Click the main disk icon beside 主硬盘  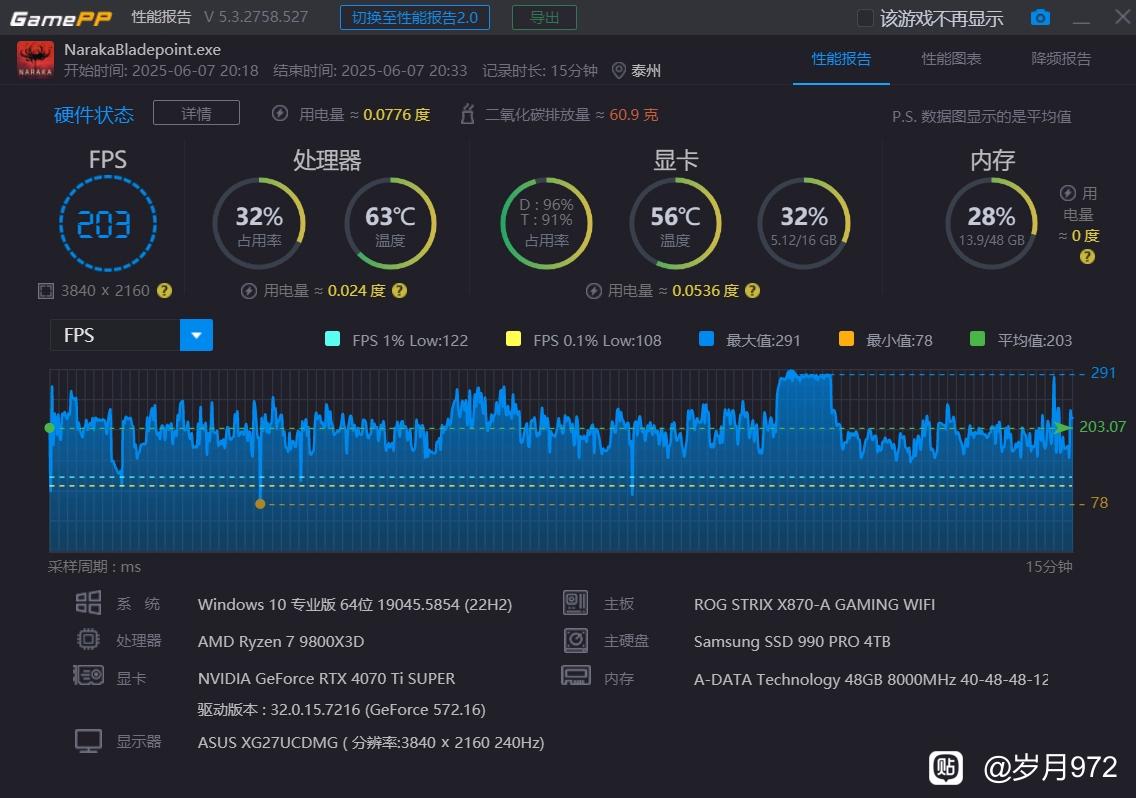(x=576, y=639)
